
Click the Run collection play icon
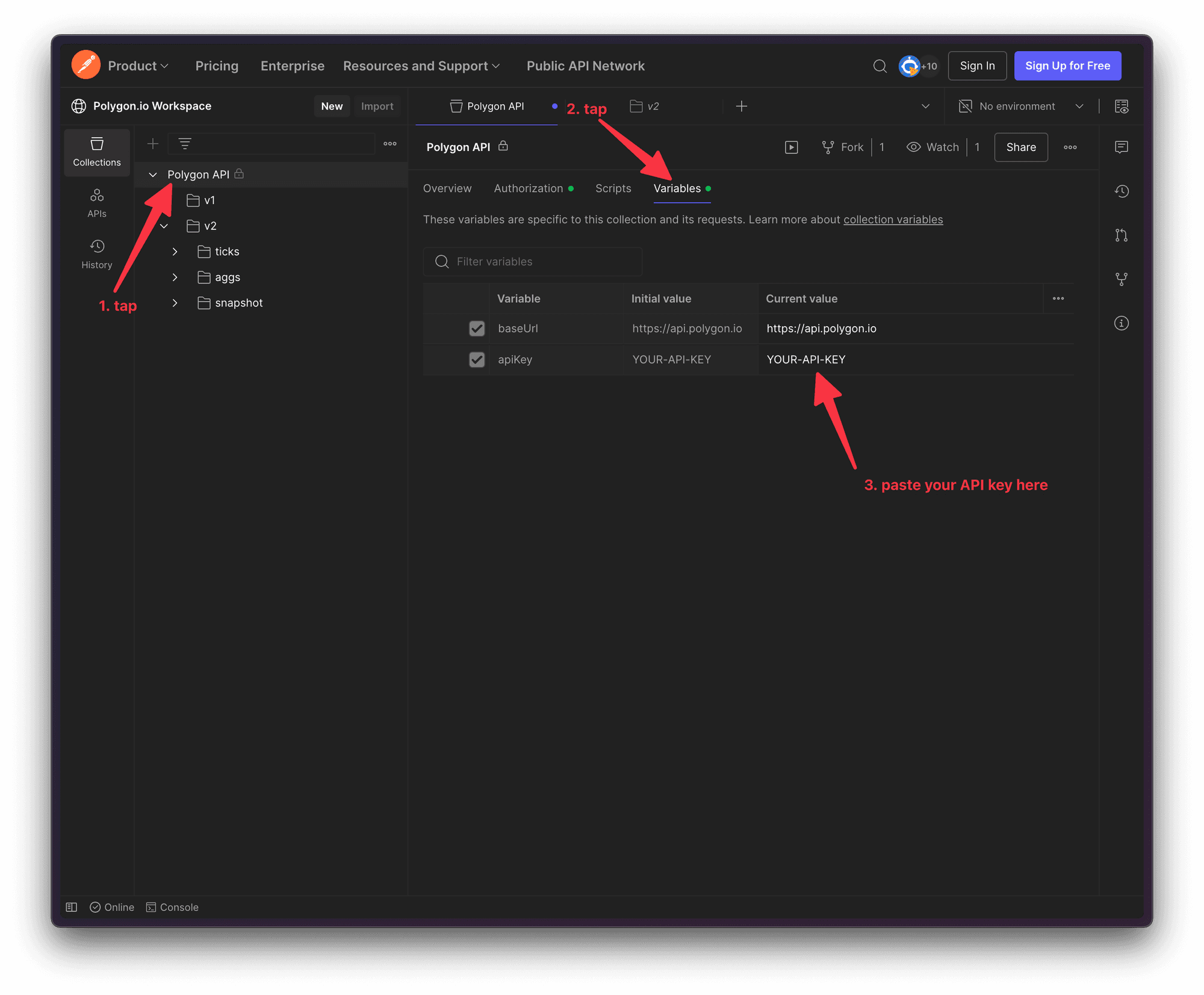pyautogui.click(x=791, y=147)
